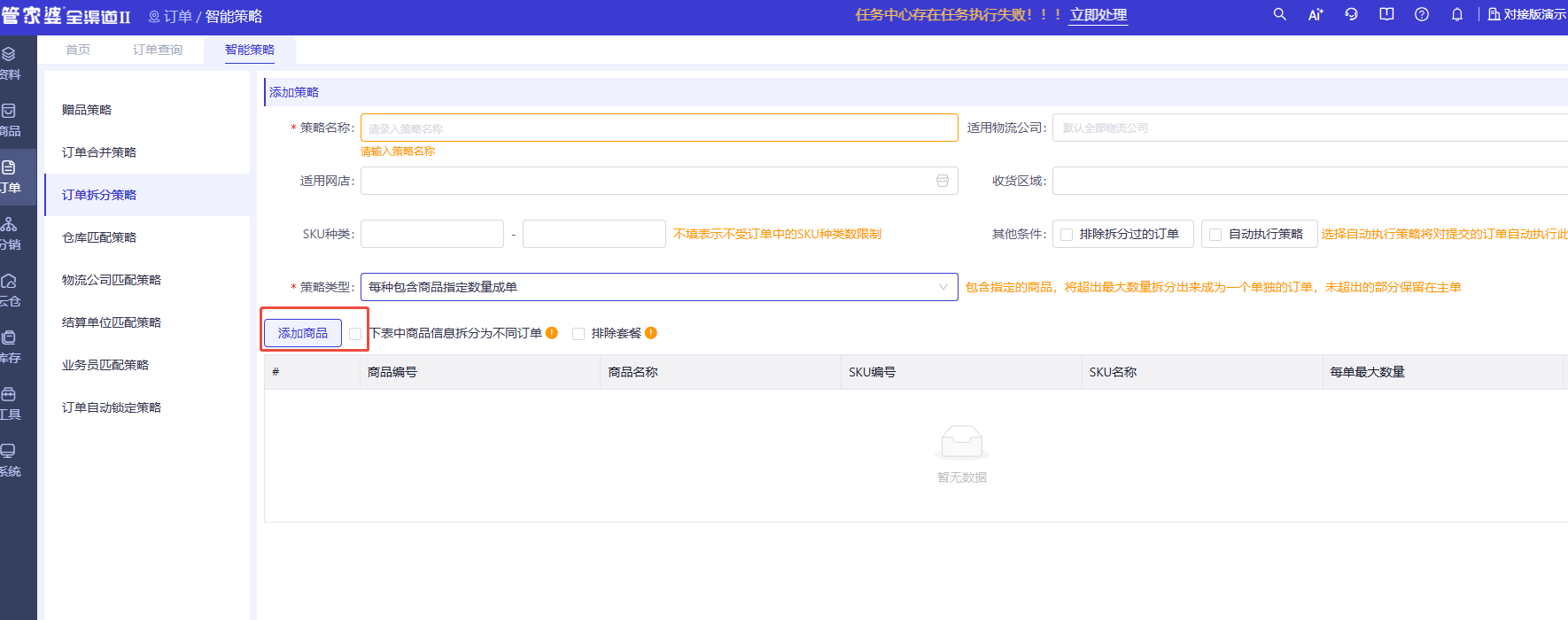Open the 策略类型 dropdown

[x=659, y=287]
